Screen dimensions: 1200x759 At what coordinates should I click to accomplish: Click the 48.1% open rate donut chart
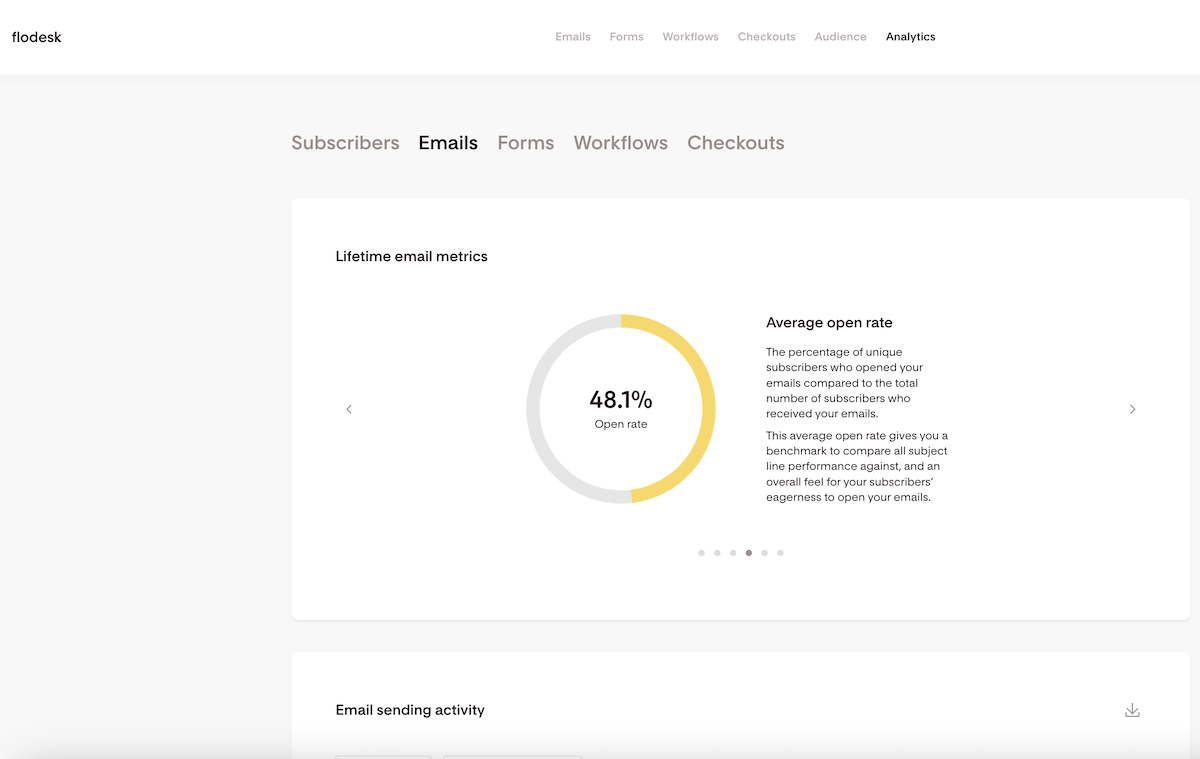[x=621, y=409]
